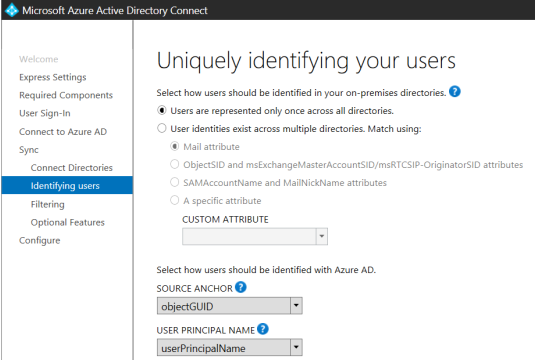Image resolution: width=535 pixels, height=361 pixels.
Task: Go to the Filtering sub-step
Action: (x=47, y=204)
